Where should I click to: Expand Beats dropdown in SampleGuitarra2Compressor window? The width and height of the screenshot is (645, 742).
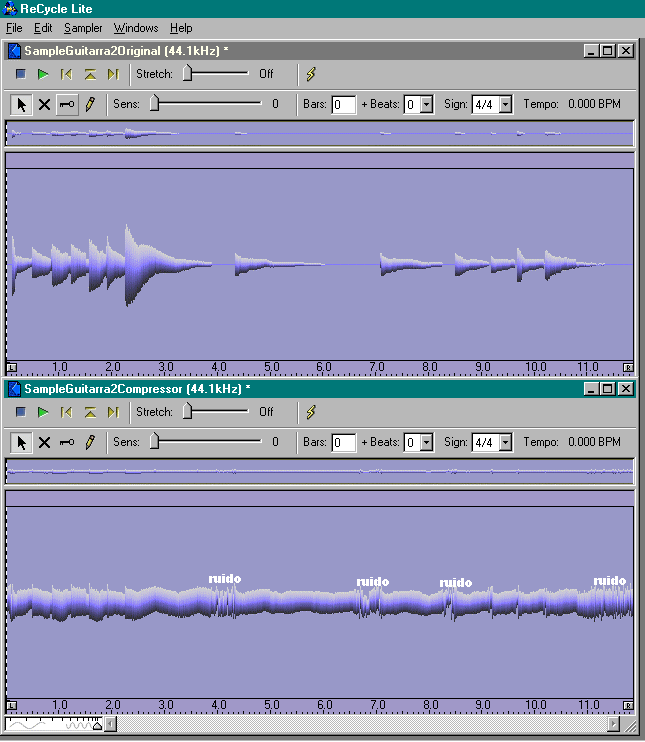click(426, 442)
